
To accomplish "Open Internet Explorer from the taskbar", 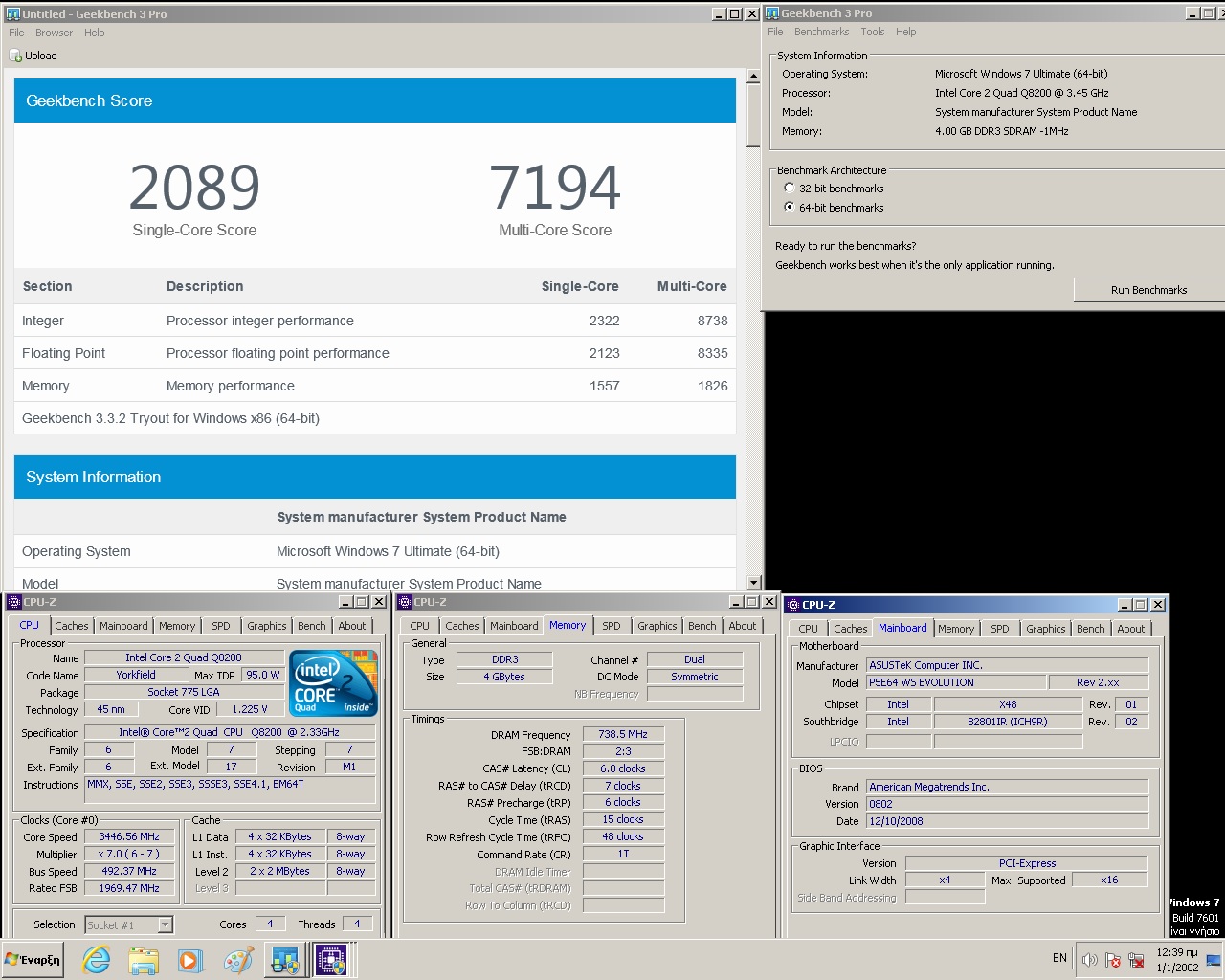I will [97, 960].
